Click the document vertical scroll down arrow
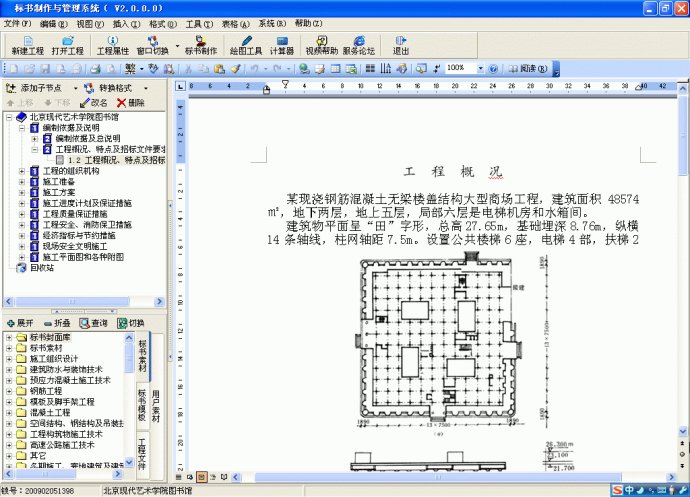 pyautogui.click(x=683, y=431)
